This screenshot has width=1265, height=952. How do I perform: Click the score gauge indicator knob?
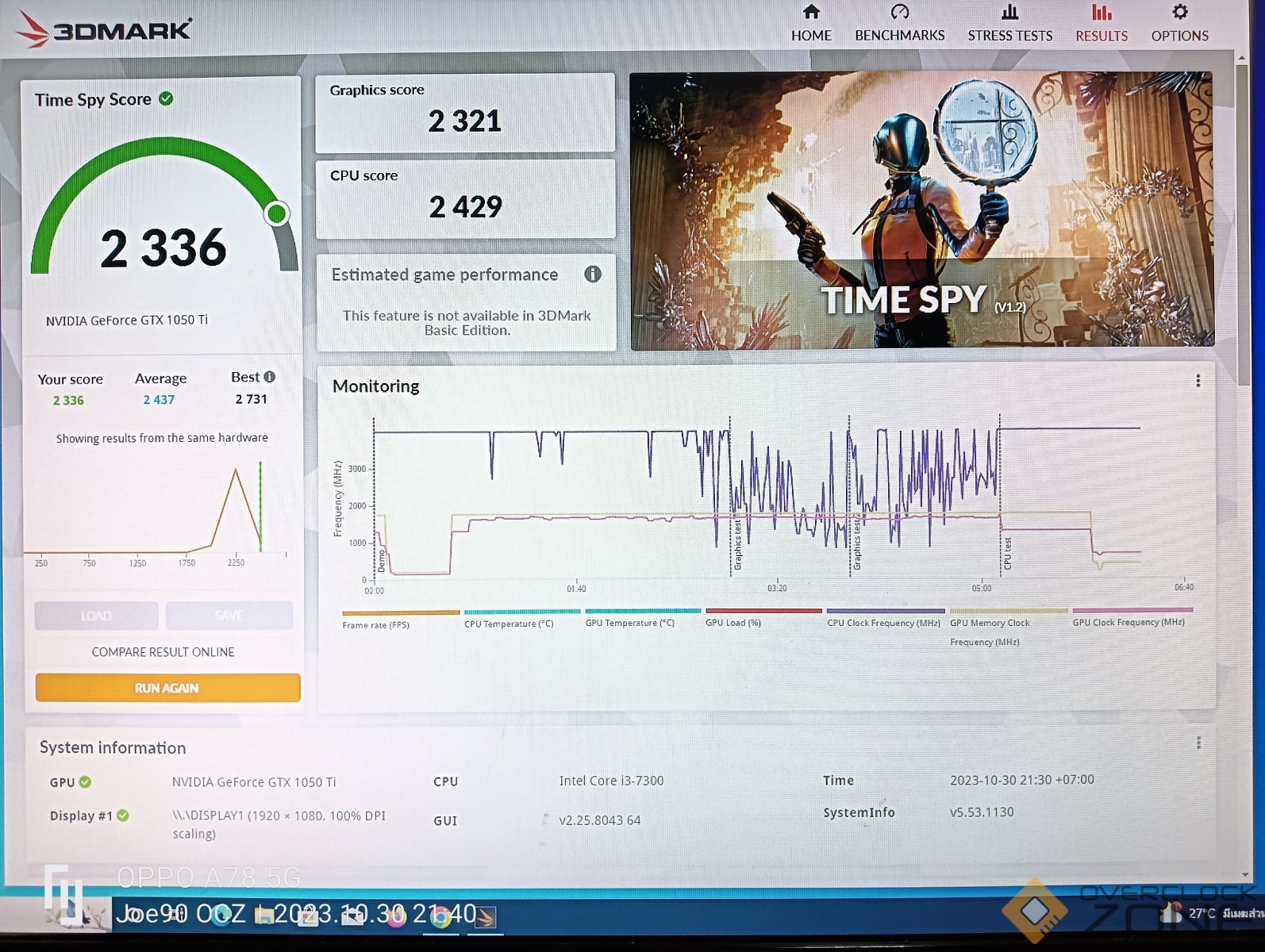click(x=277, y=213)
